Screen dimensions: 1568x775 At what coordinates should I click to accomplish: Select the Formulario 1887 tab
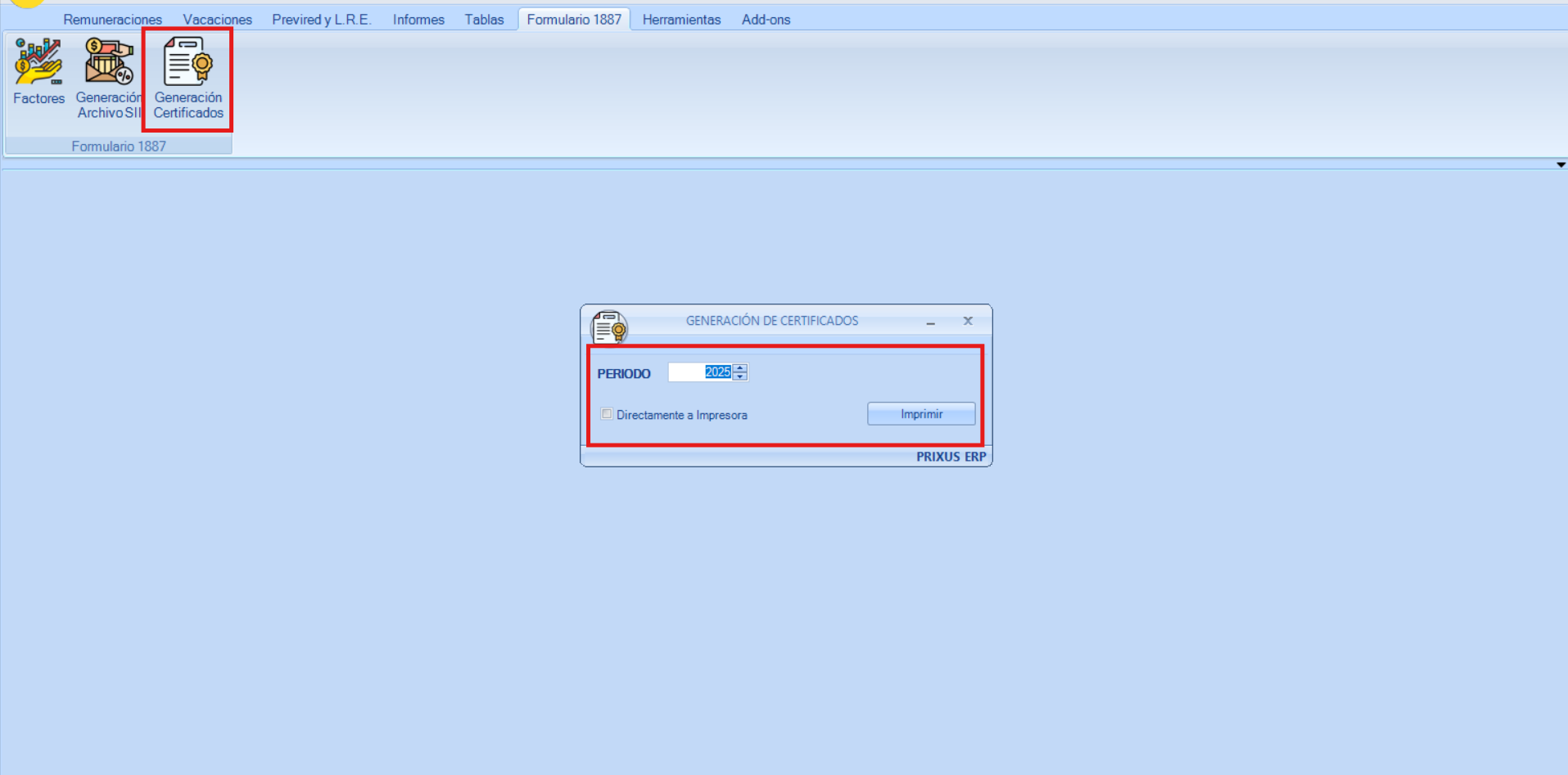[x=573, y=20]
